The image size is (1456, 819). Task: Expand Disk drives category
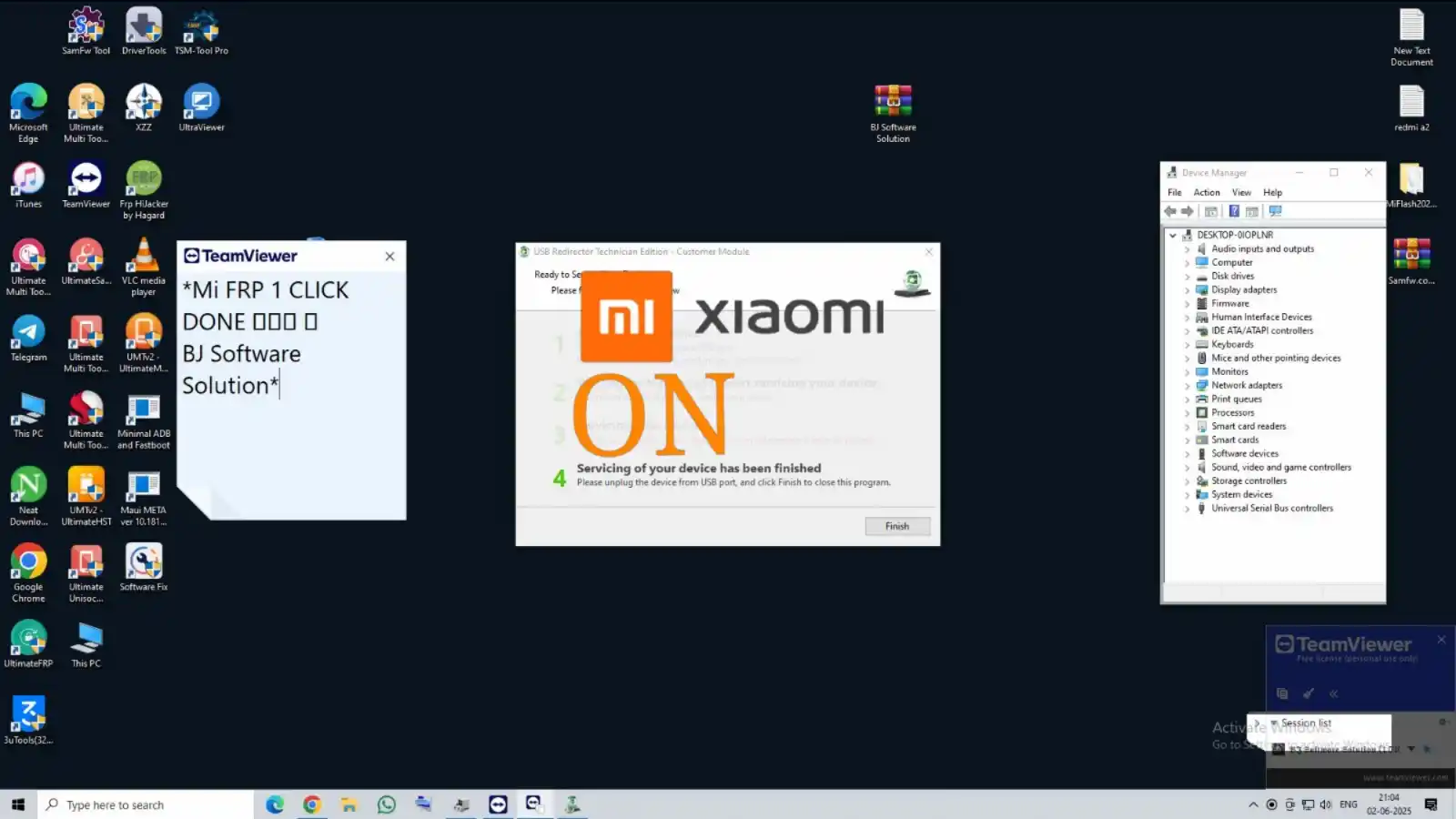[x=1187, y=276]
